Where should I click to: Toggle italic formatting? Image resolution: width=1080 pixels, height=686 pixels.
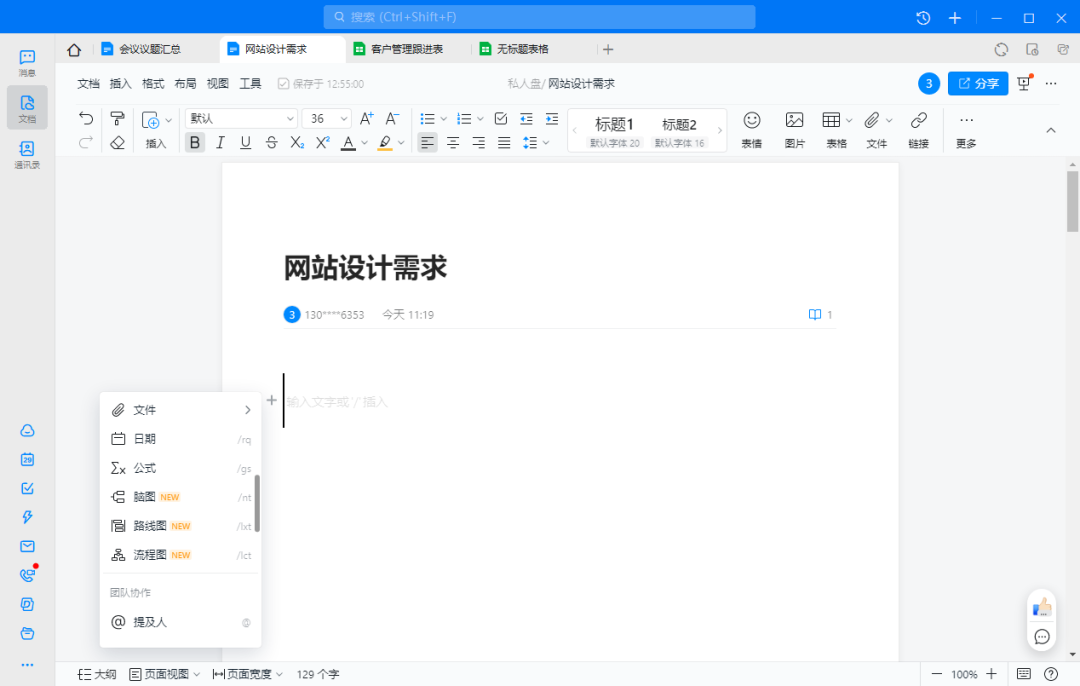click(220, 143)
